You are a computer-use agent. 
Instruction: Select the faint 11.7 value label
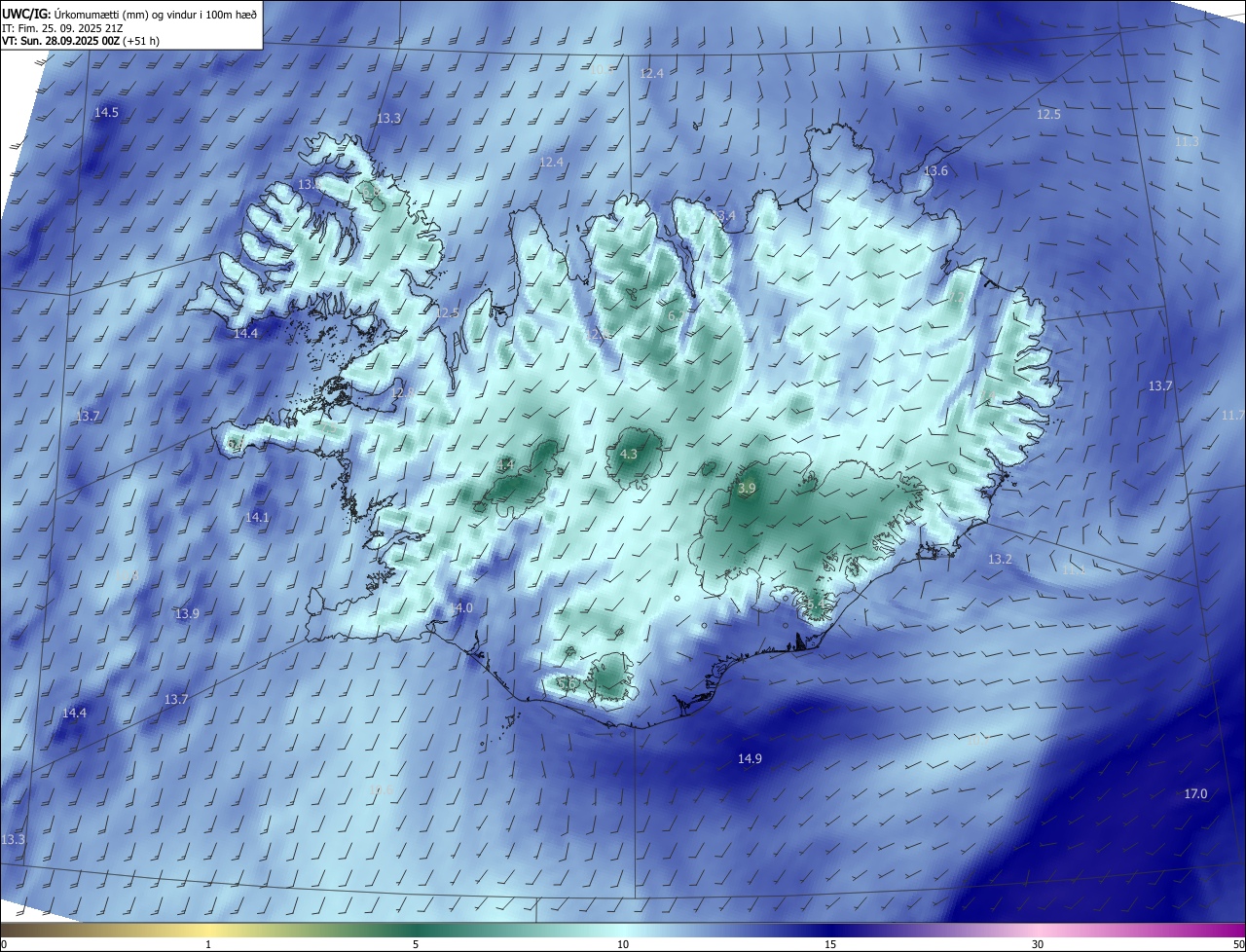point(1232,415)
